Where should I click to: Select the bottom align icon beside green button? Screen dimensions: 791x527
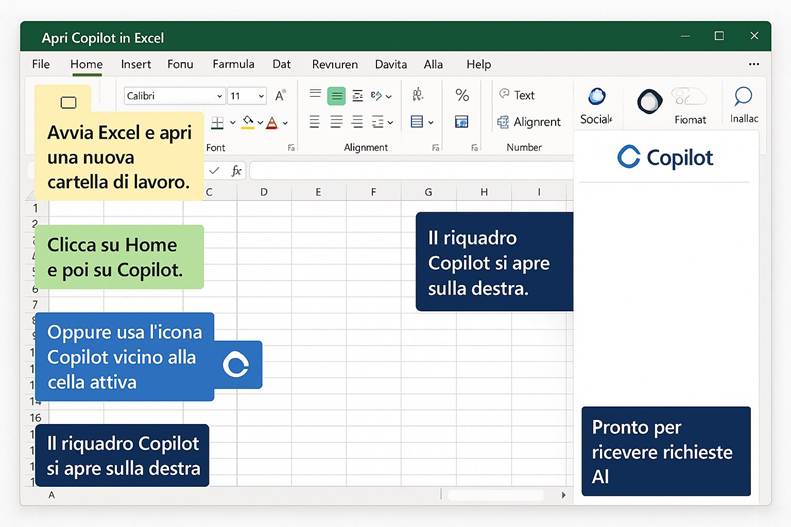coord(358,96)
